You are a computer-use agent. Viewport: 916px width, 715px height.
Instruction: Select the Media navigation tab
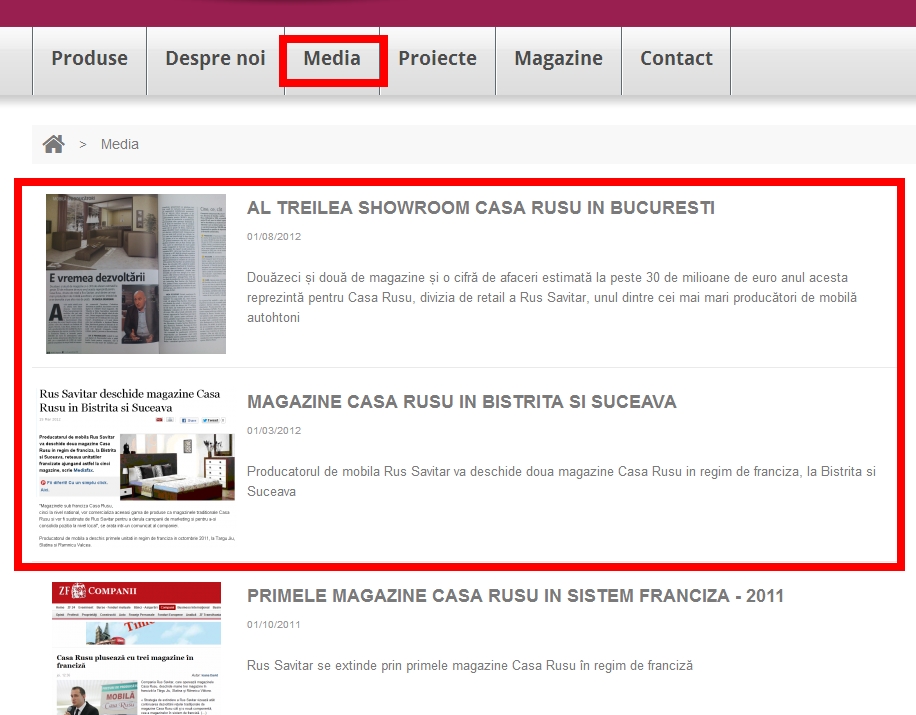click(332, 58)
